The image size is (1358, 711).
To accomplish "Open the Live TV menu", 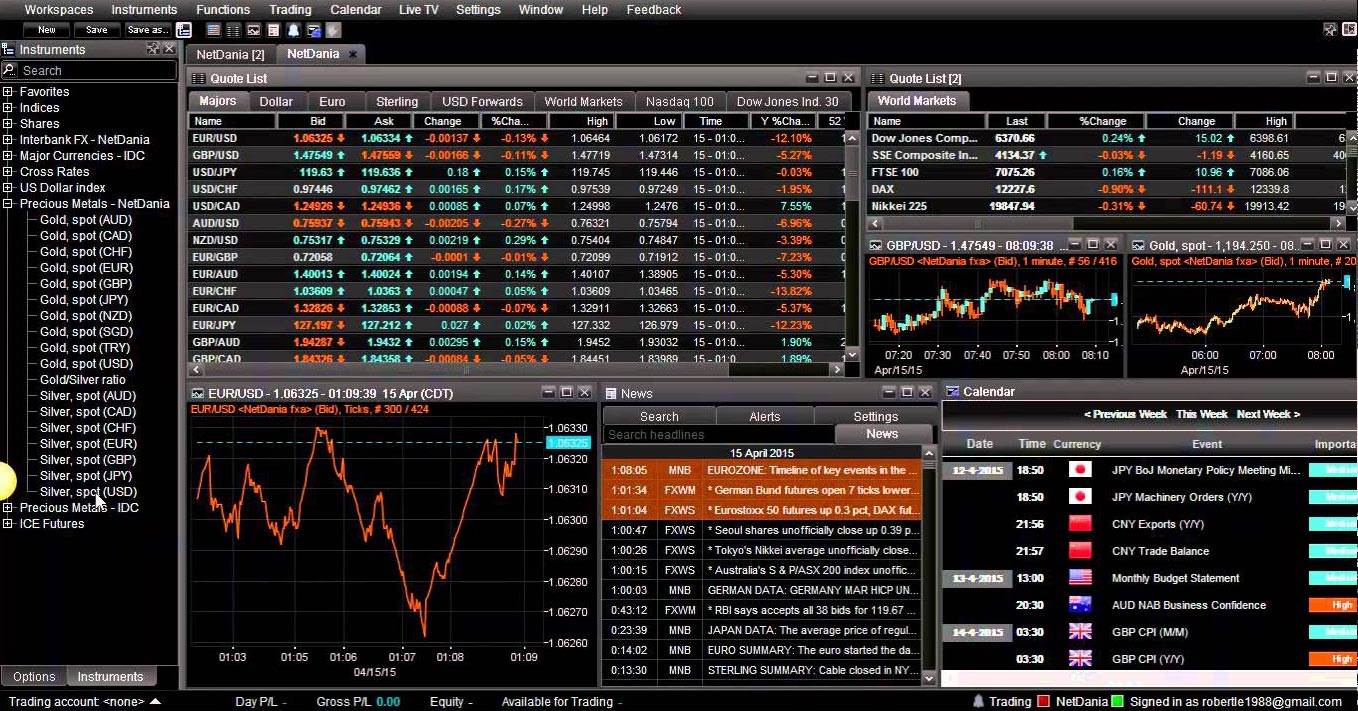I will pos(418,10).
